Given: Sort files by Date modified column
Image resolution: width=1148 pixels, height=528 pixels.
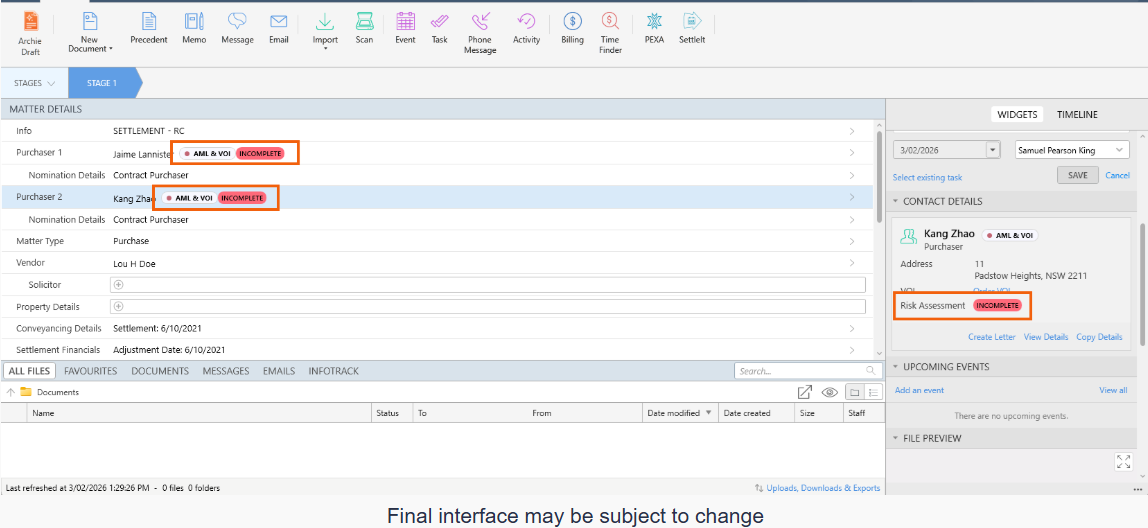Looking at the screenshot, I should [680, 413].
